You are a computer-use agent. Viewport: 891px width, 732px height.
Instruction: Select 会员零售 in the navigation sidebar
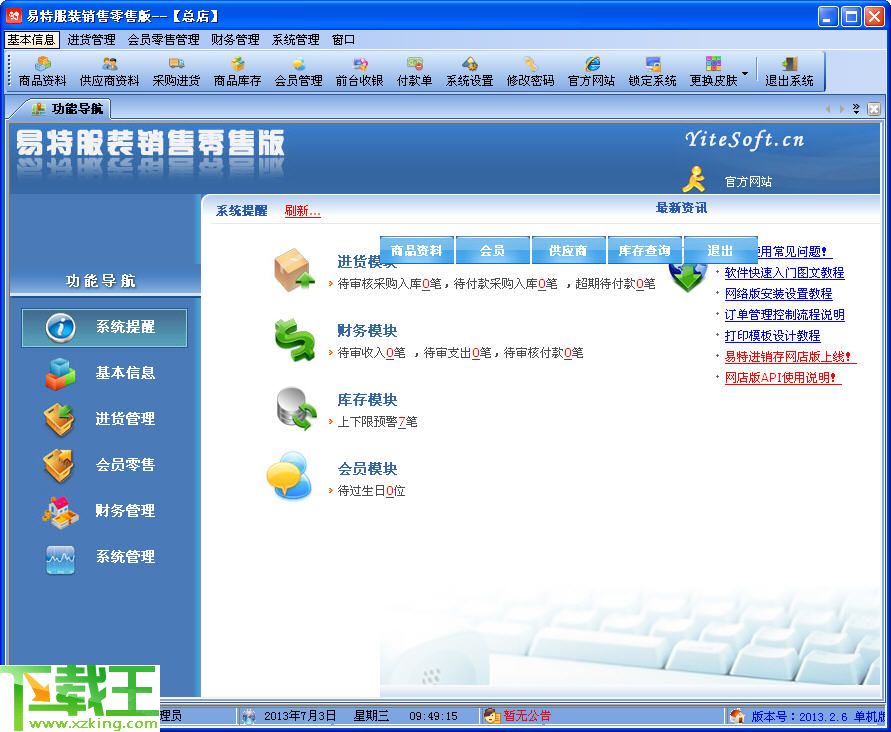pos(100,465)
